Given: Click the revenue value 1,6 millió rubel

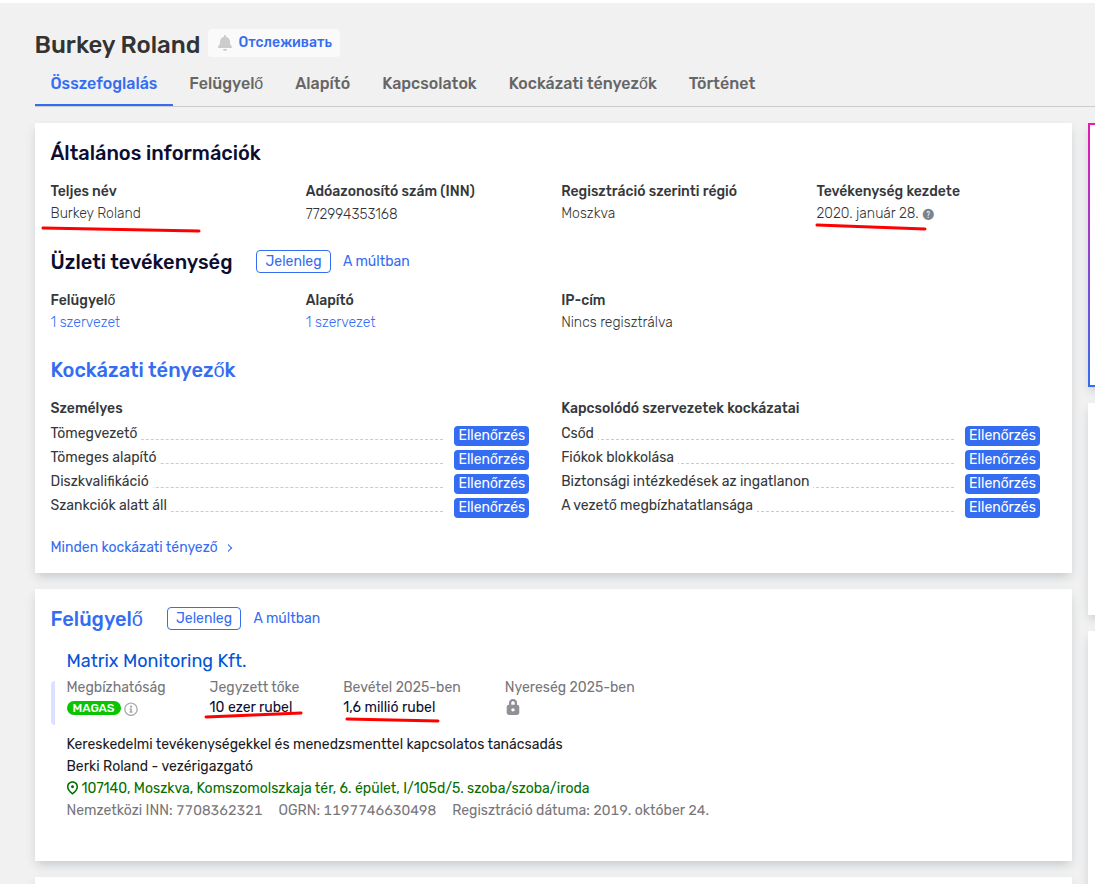Looking at the screenshot, I should [x=389, y=707].
